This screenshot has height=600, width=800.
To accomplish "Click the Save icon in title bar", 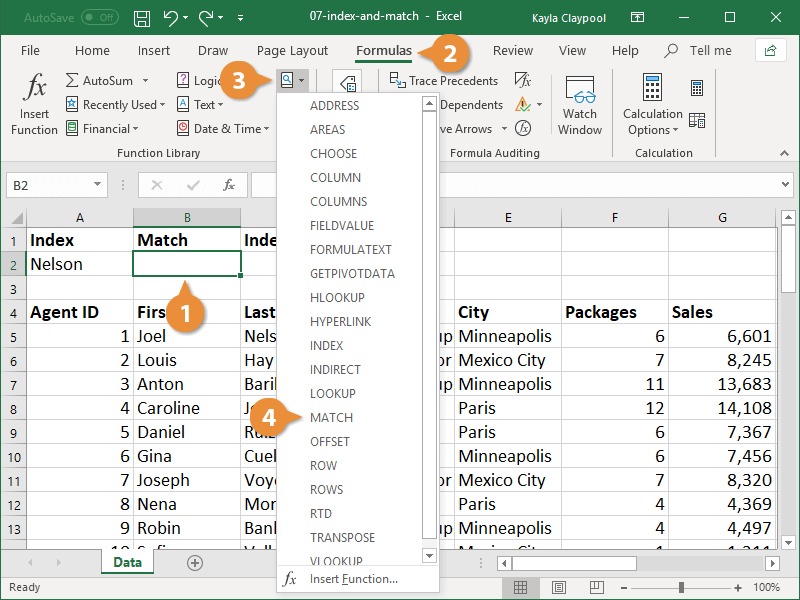I will (x=142, y=18).
